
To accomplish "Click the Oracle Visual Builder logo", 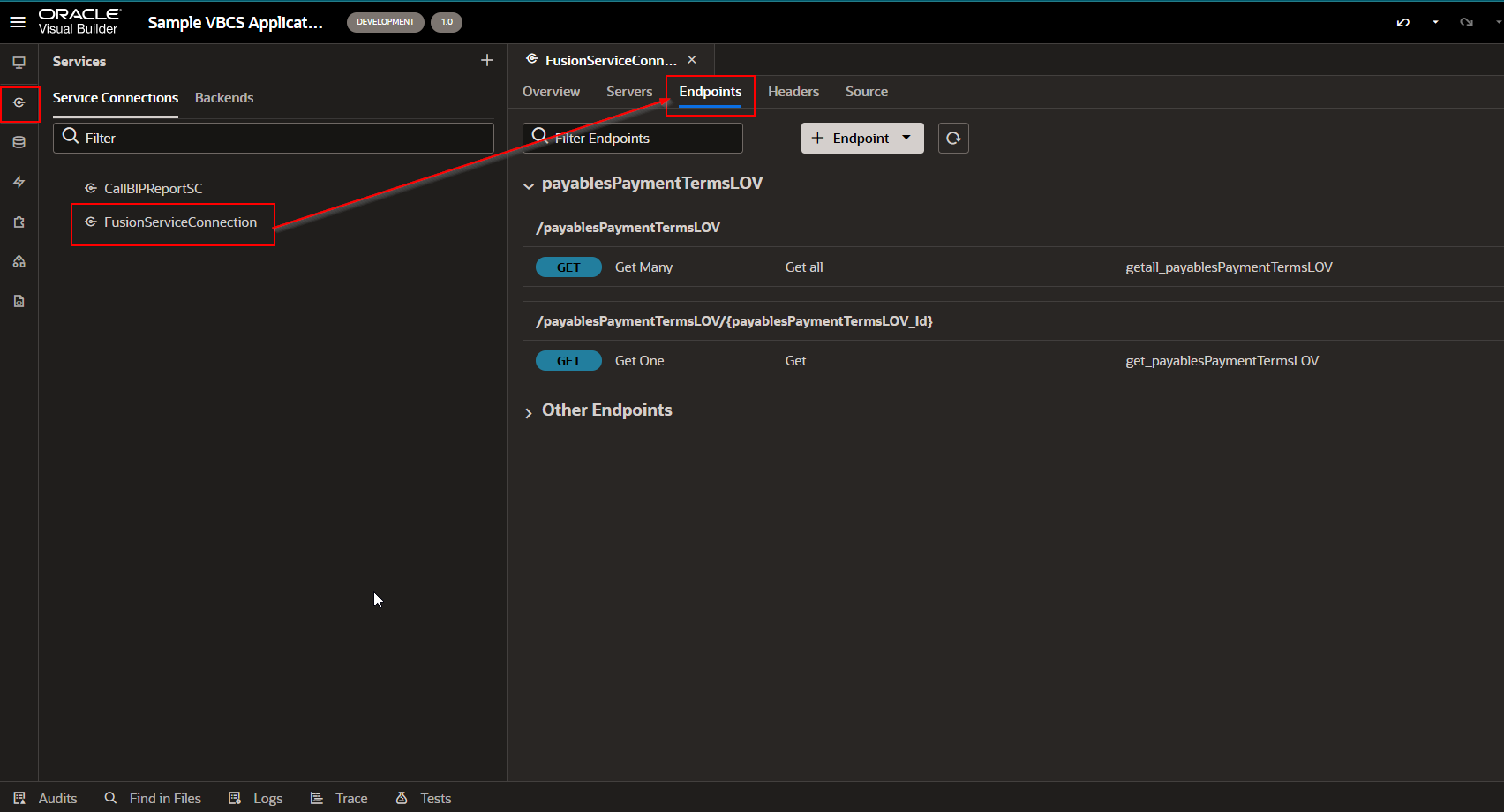I will click(x=79, y=21).
